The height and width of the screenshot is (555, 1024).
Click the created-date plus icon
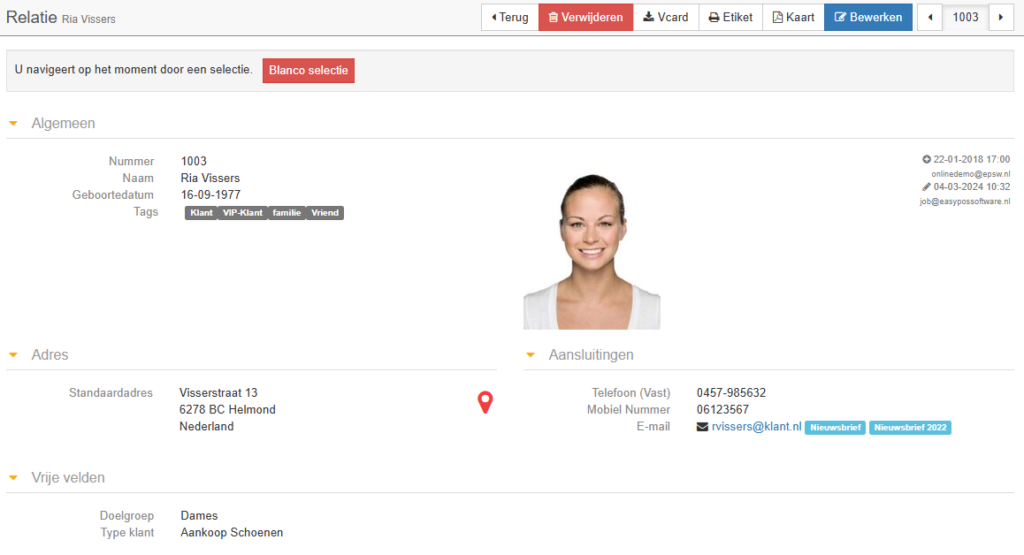click(926, 159)
